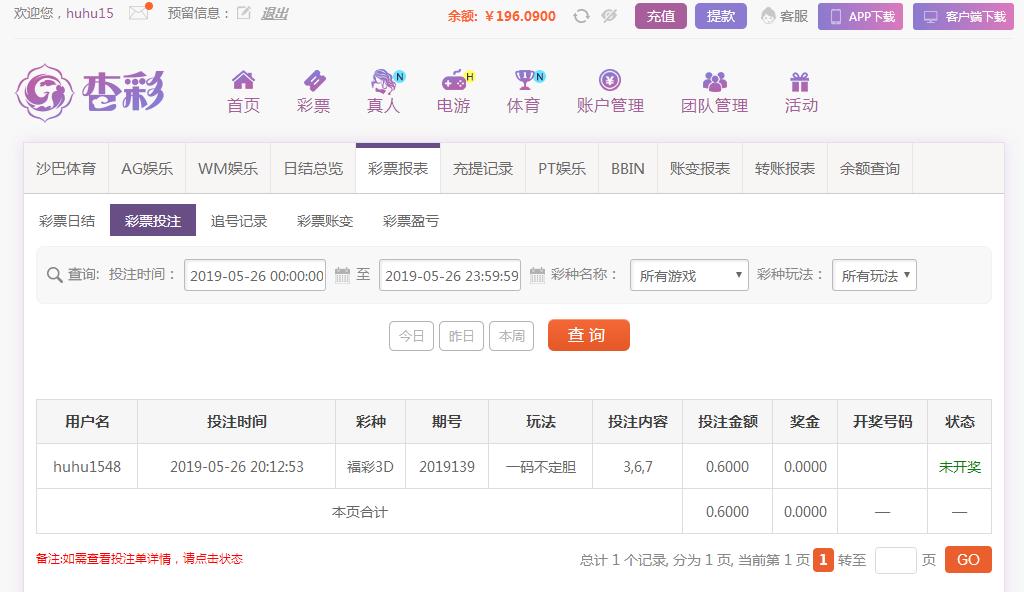Focus the page number jump input
This screenshot has height=592, width=1024.
coord(895,561)
